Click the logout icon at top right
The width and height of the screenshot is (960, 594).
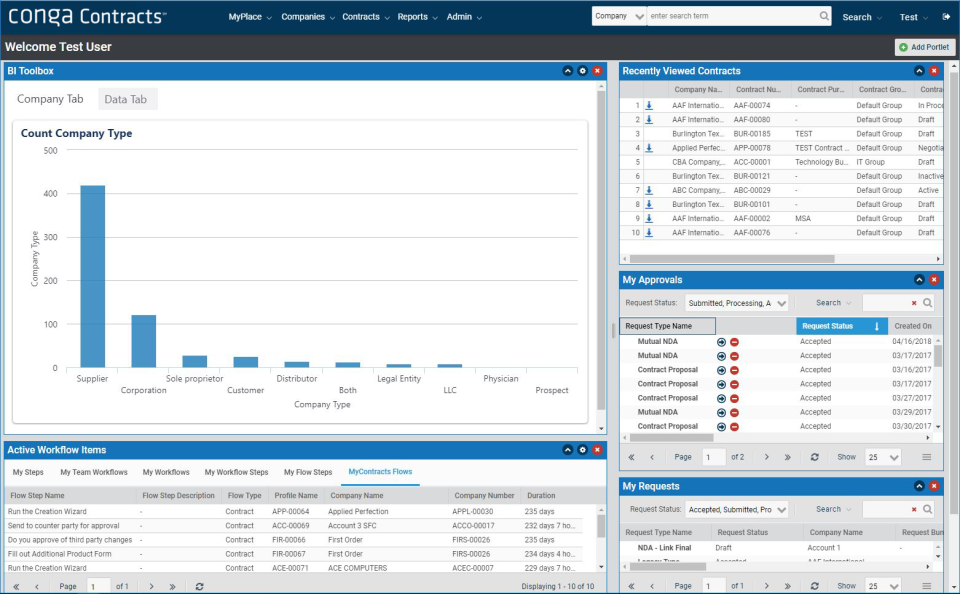click(x=946, y=17)
